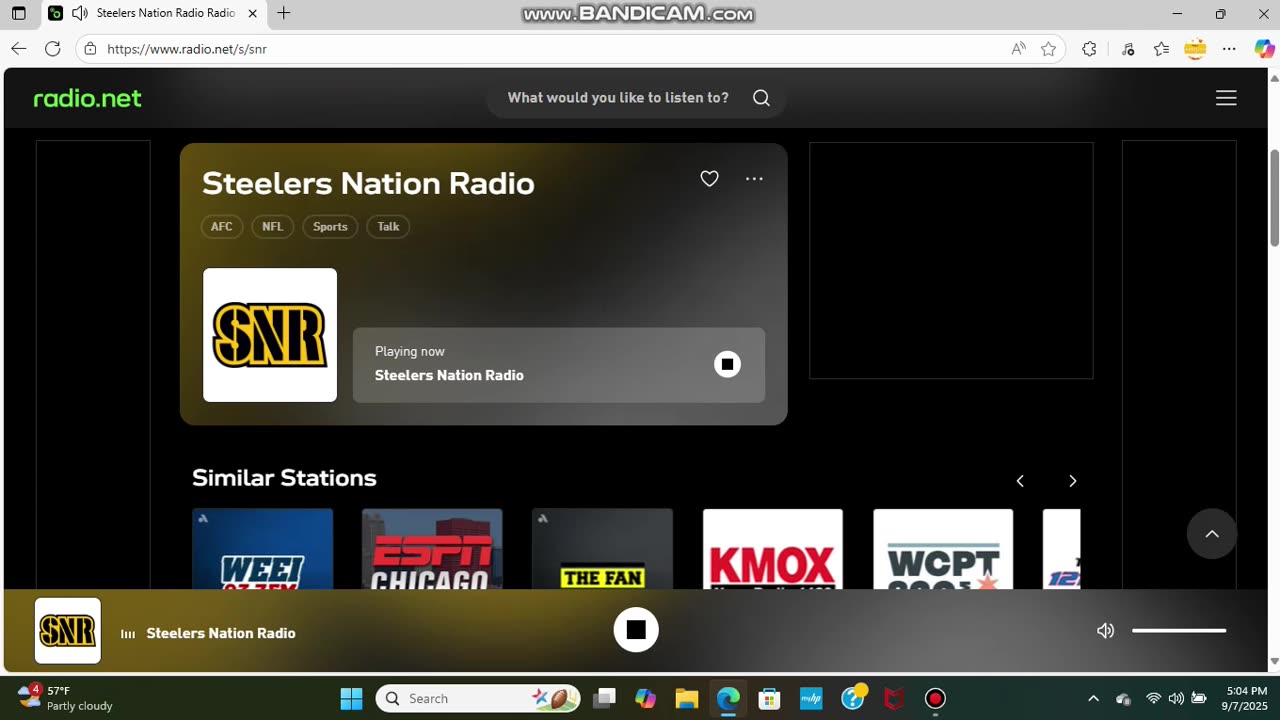
Task: Click the browser back arrow
Action: click(x=18, y=49)
